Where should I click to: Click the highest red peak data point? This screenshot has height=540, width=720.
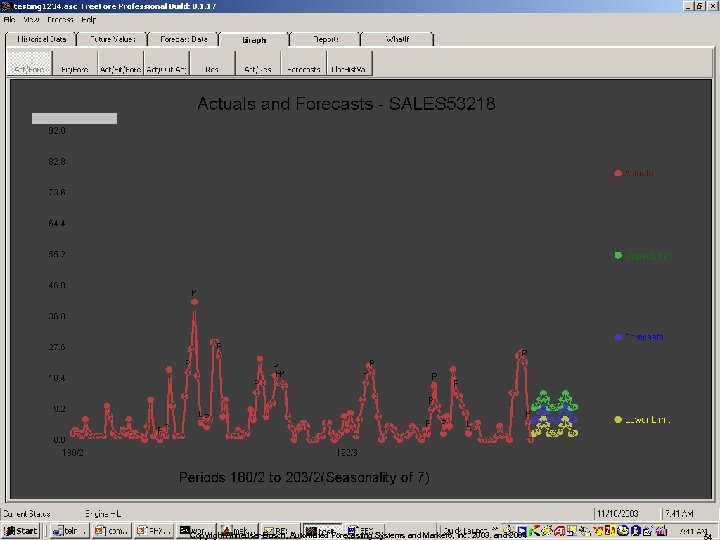pyautogui.click(x=194, y=302)
